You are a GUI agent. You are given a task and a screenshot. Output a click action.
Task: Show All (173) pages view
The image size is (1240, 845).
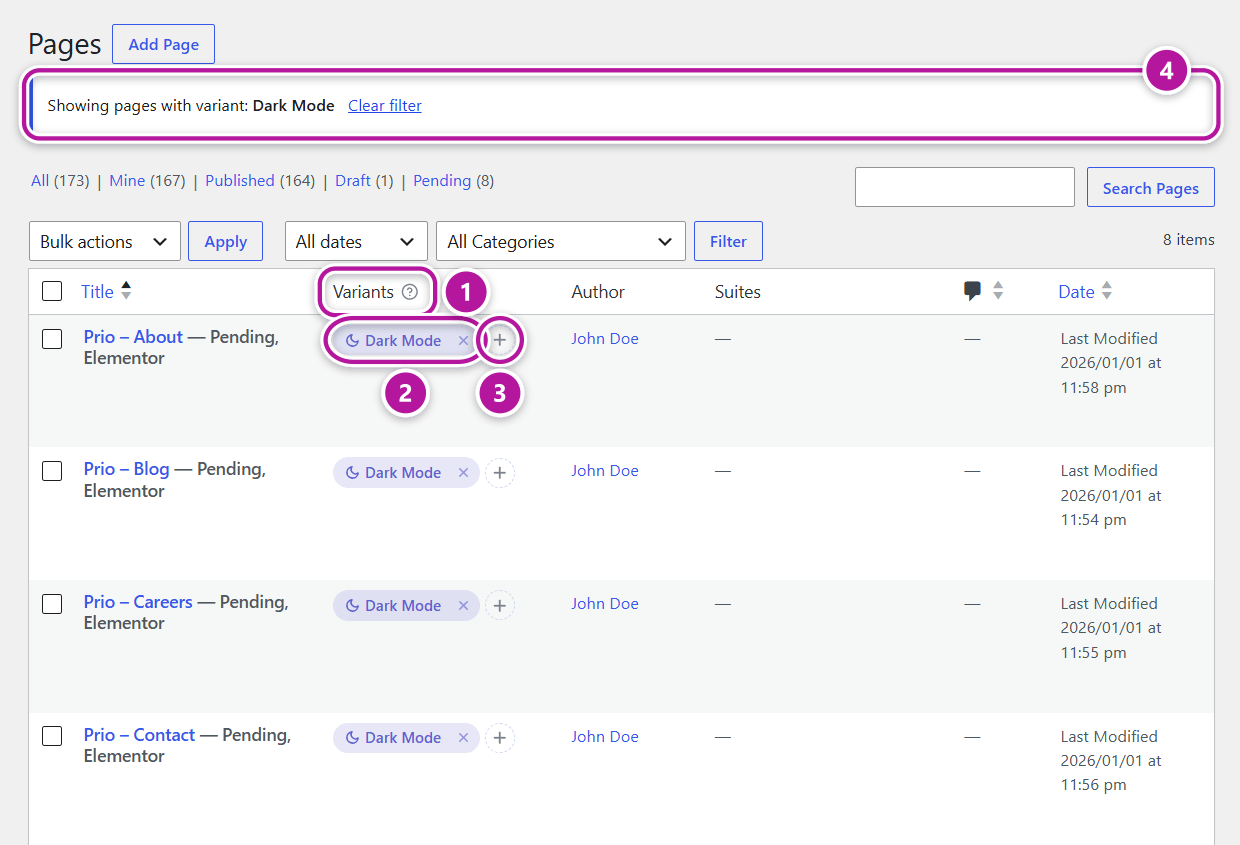[x=60, y=181]
